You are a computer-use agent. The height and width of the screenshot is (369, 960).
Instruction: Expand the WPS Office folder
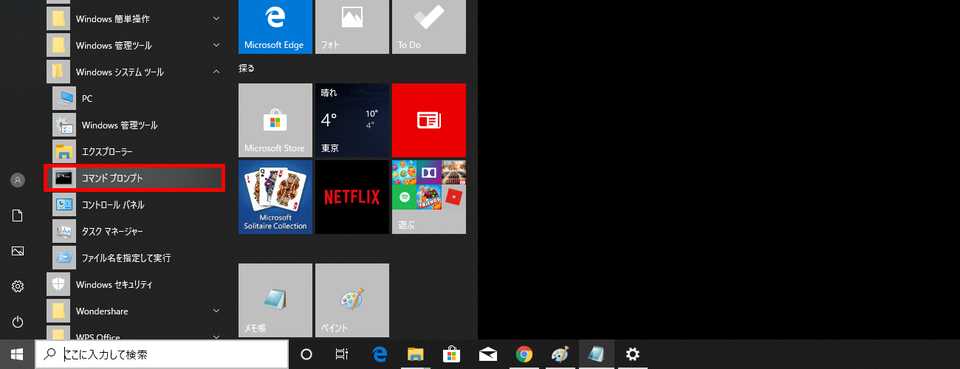point(135,334)
